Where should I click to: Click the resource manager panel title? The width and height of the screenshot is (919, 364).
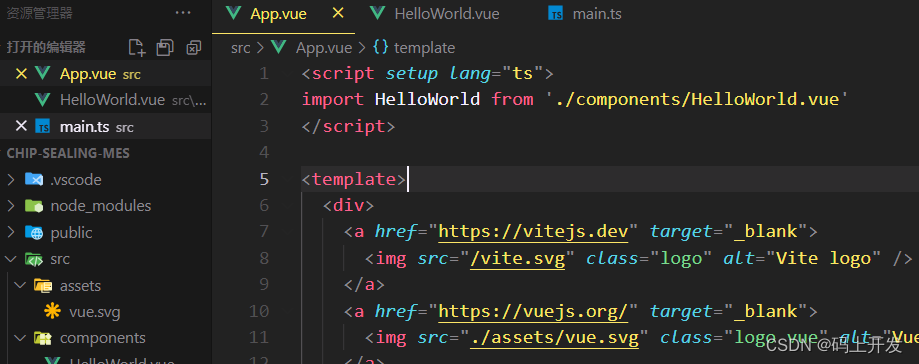coord(39,13)
